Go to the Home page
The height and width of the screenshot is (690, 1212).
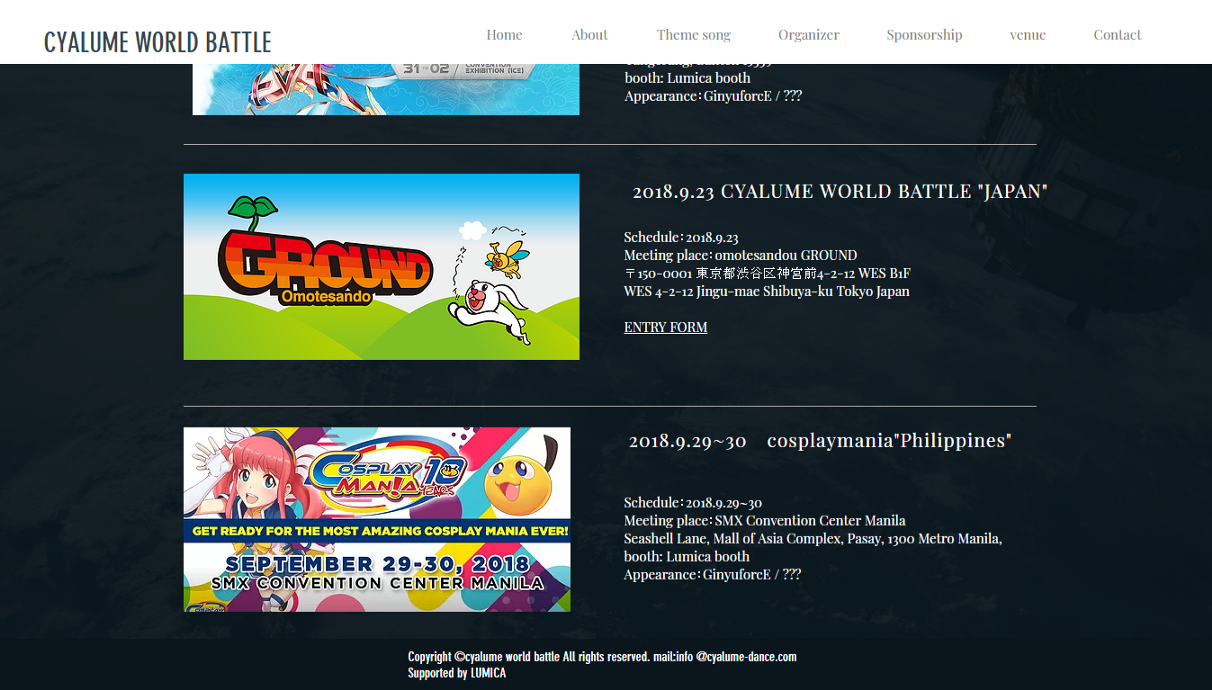tap(504, 35)
